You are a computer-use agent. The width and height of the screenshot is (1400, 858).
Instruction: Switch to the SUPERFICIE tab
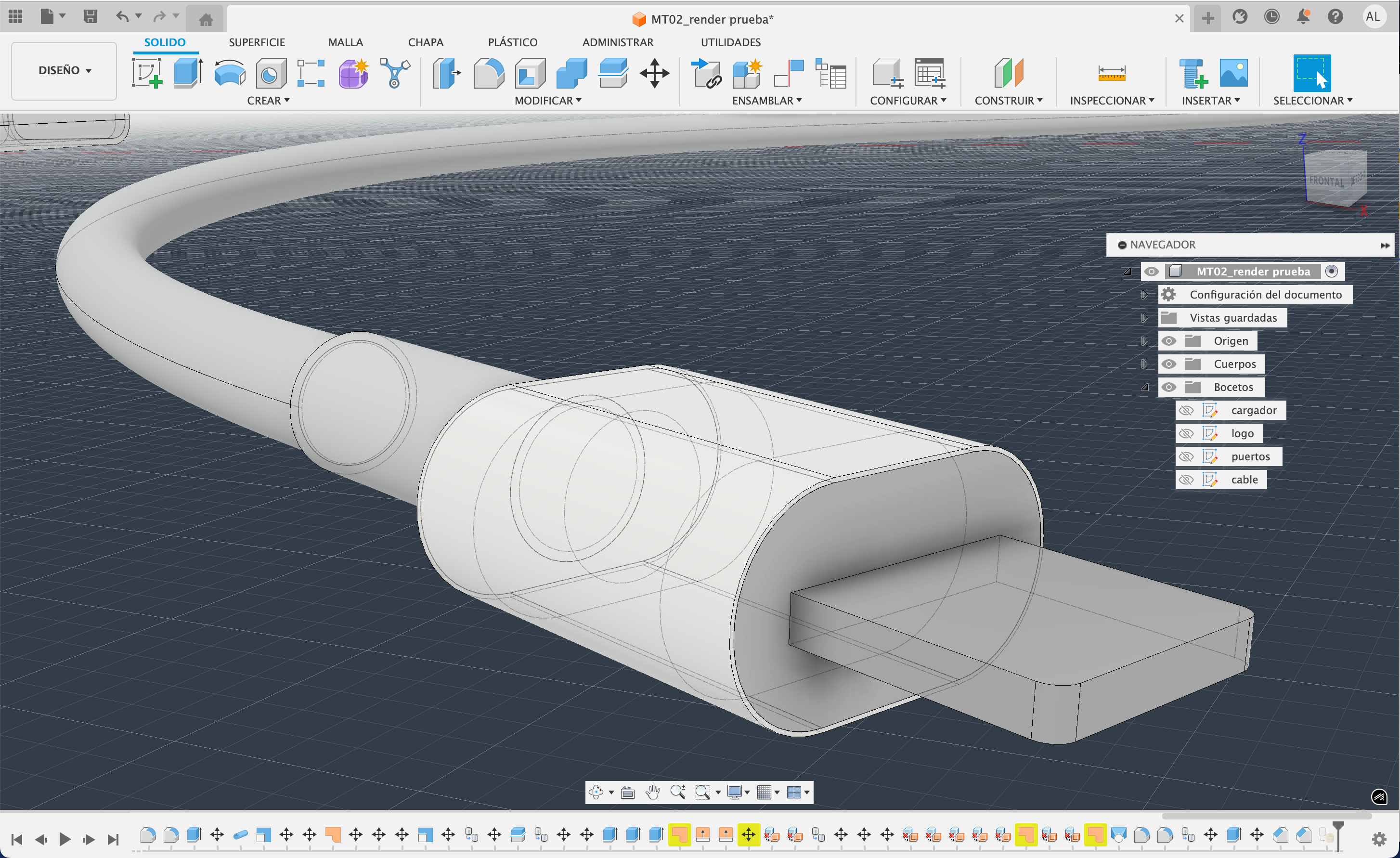pos(257,42)
